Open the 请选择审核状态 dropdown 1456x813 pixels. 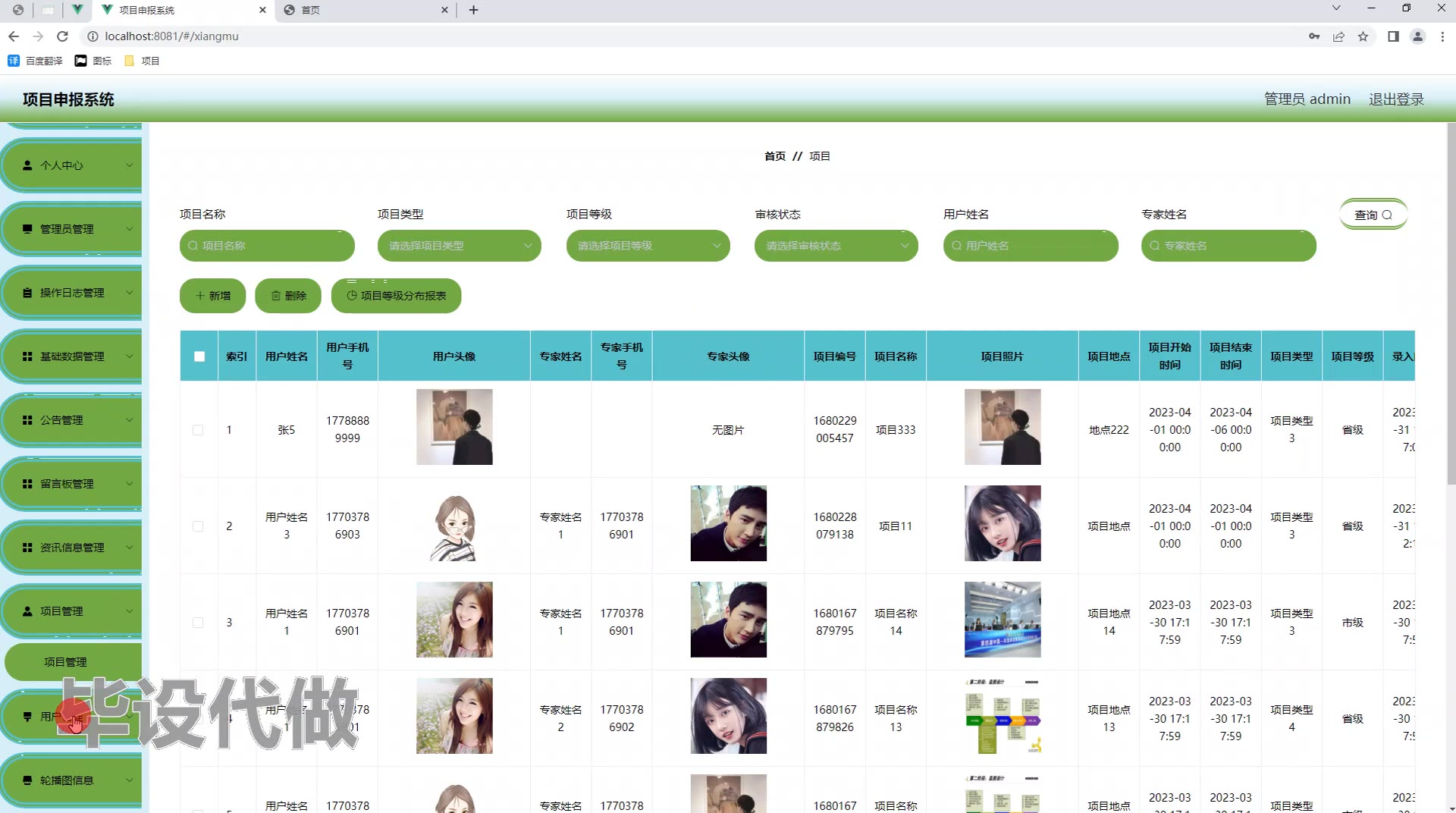[x=836, y=246]
